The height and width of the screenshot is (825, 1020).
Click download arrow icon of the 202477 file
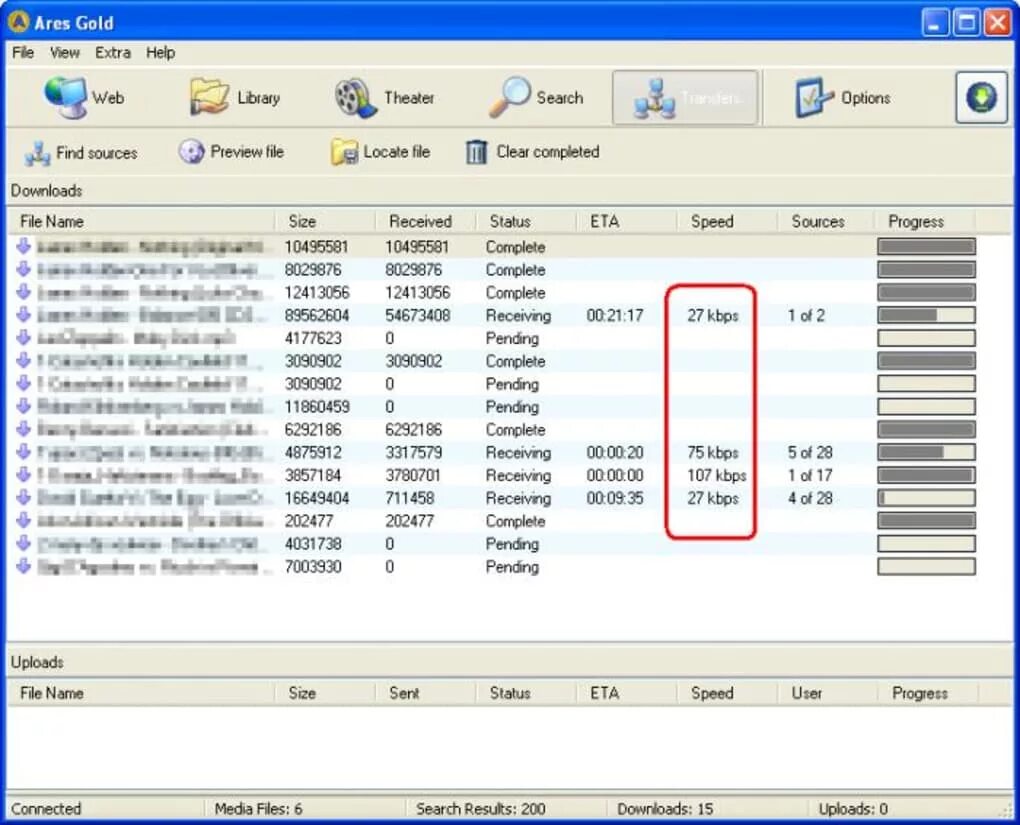23,520
